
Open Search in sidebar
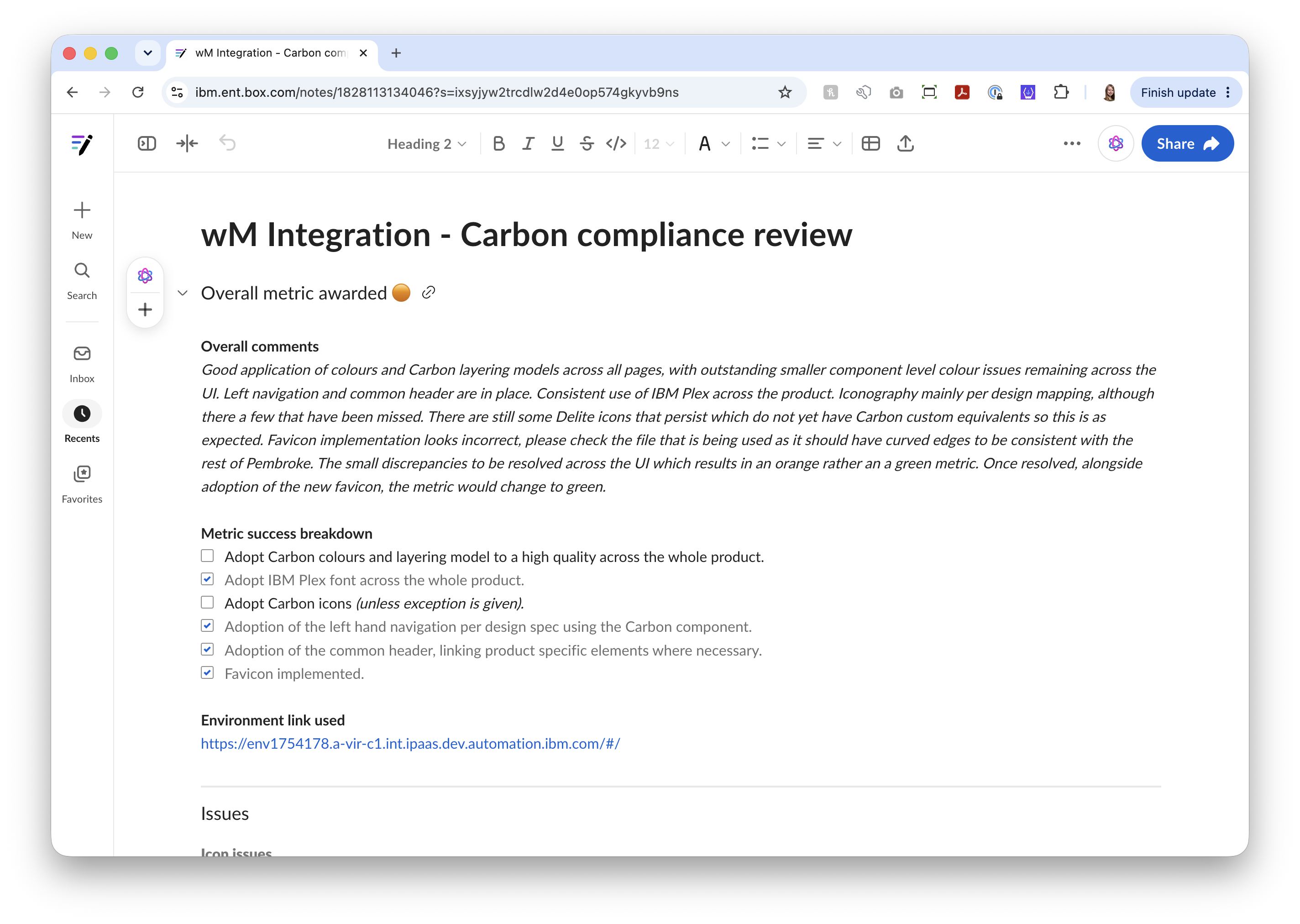coord(82,281)
